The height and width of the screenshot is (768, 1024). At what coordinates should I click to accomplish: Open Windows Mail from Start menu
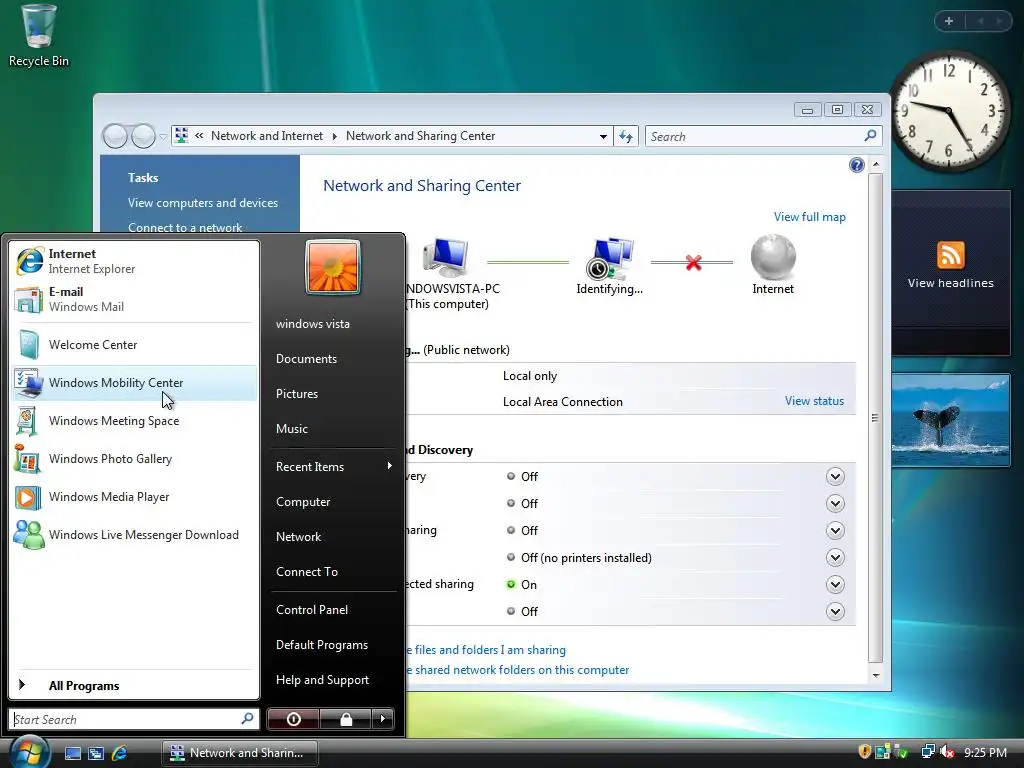pyautogui.click(x=134, y=299)
